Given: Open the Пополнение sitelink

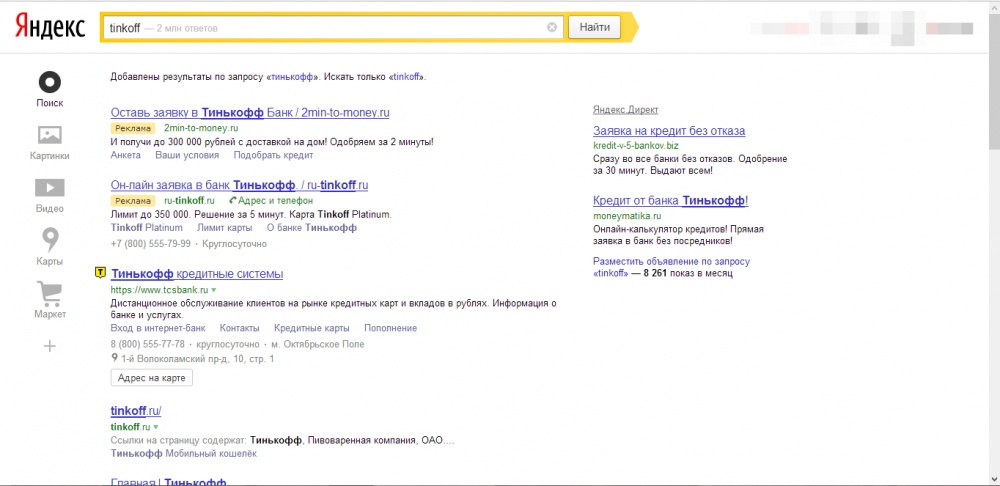Looking at the screenshot, I should click(x=390, y=328).
